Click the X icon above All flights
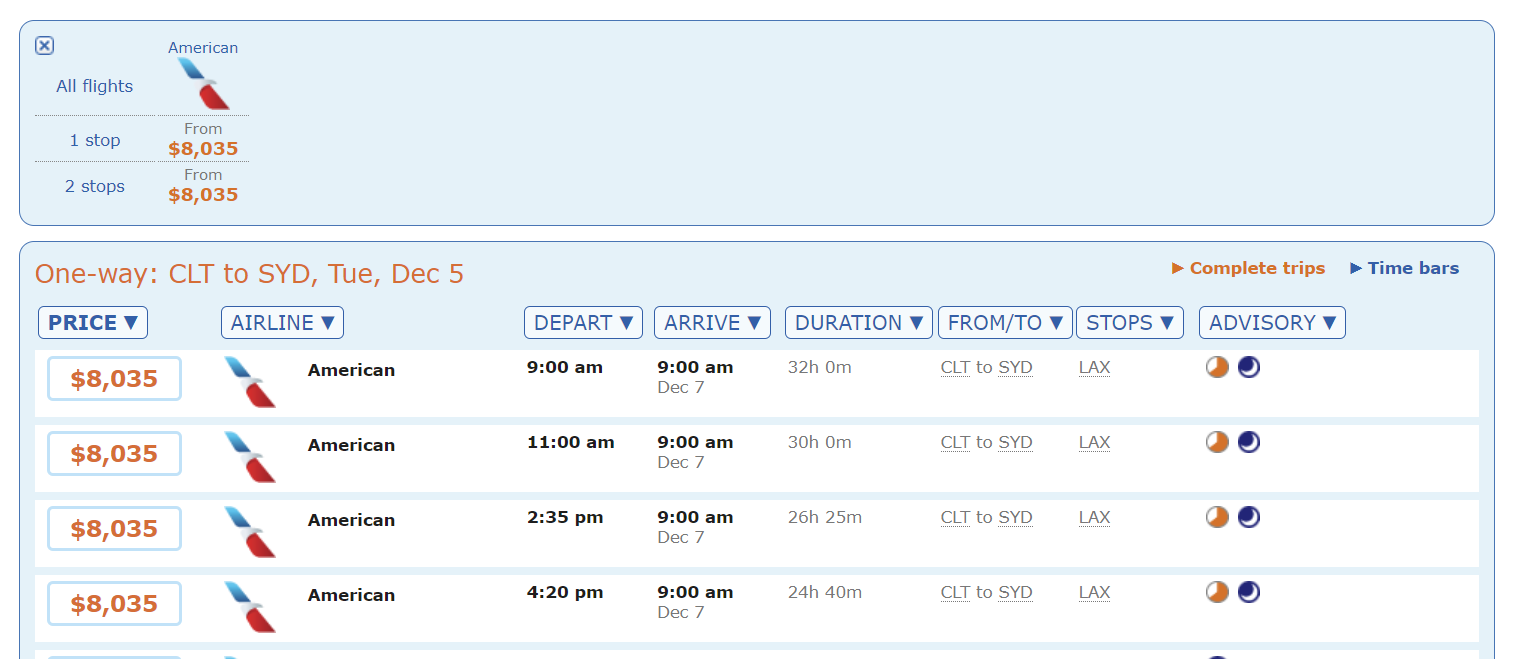Screen dimensions: 1521x659 pos(44,46)
